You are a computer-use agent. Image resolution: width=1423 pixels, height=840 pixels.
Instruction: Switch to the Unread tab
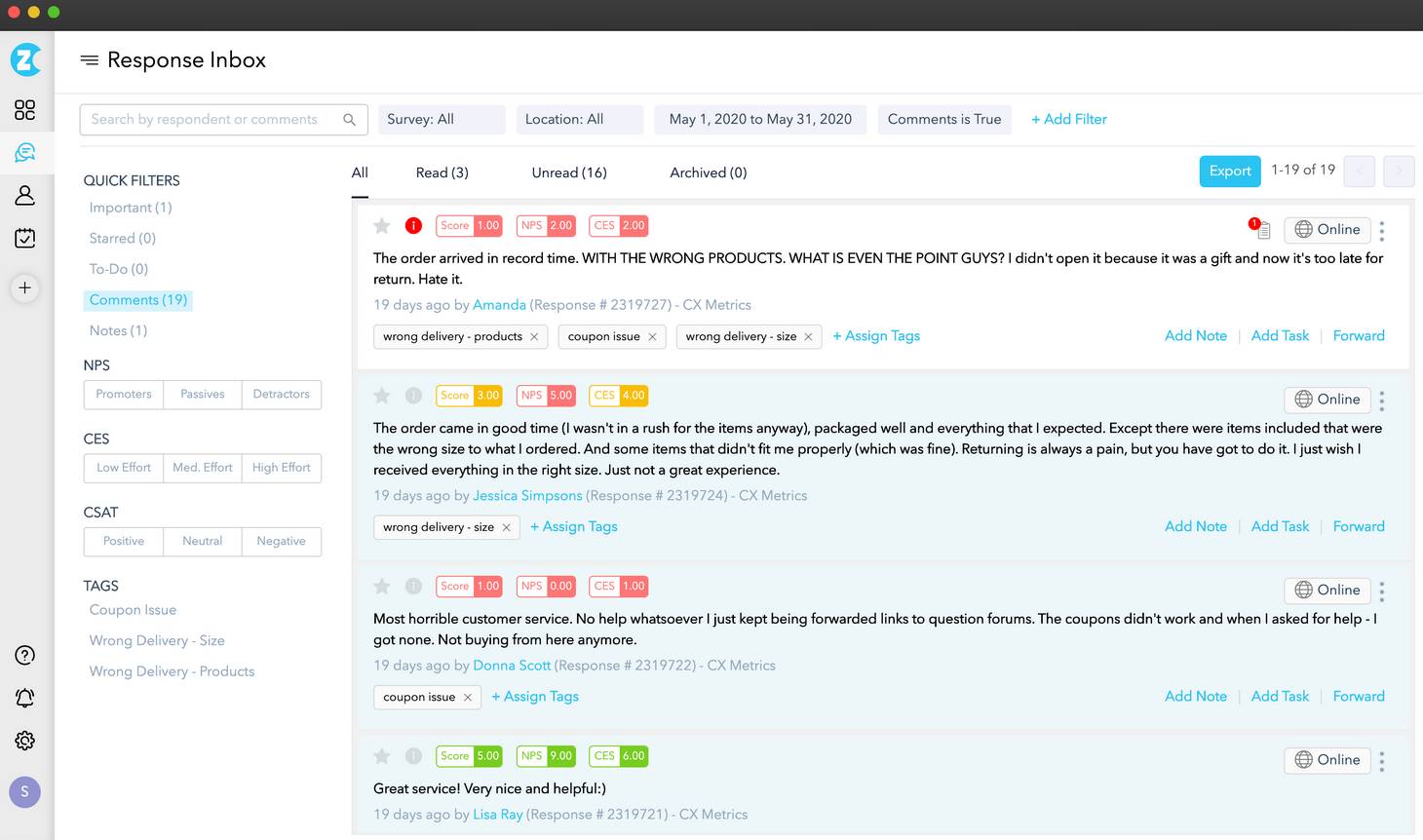pos(569,172)
